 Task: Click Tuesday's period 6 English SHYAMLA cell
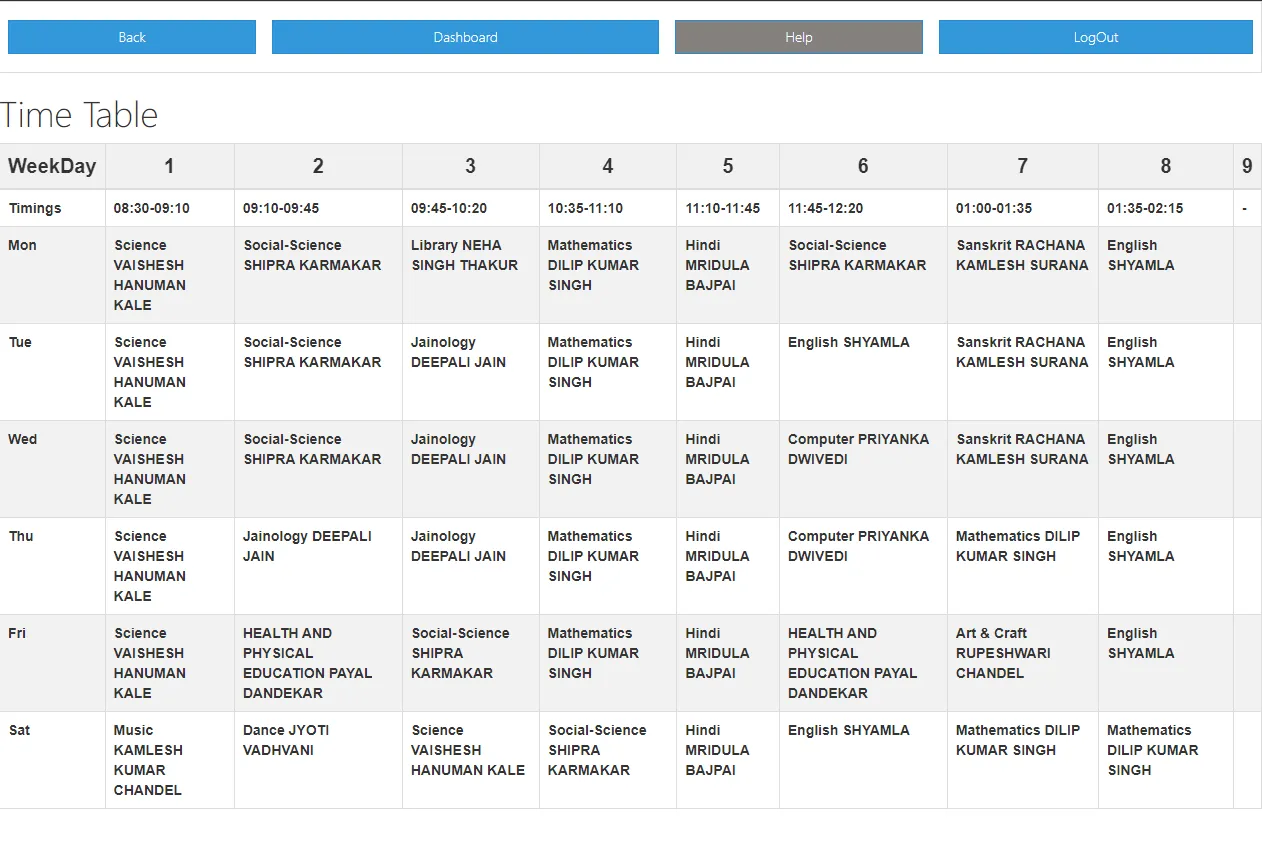863,372
